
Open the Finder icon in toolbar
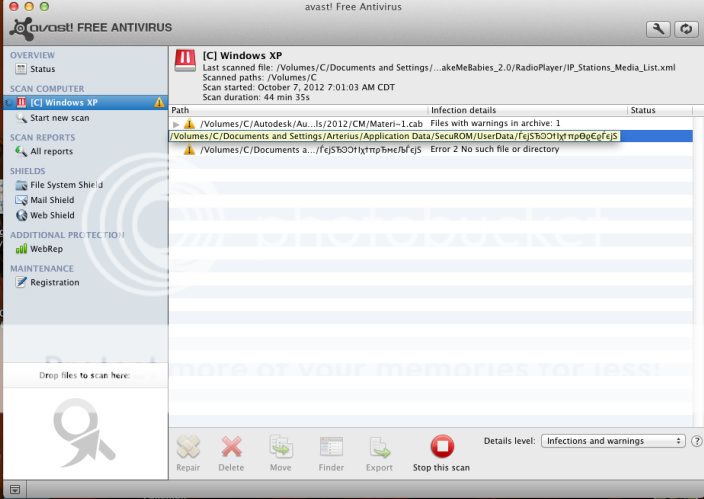[331, 447]
